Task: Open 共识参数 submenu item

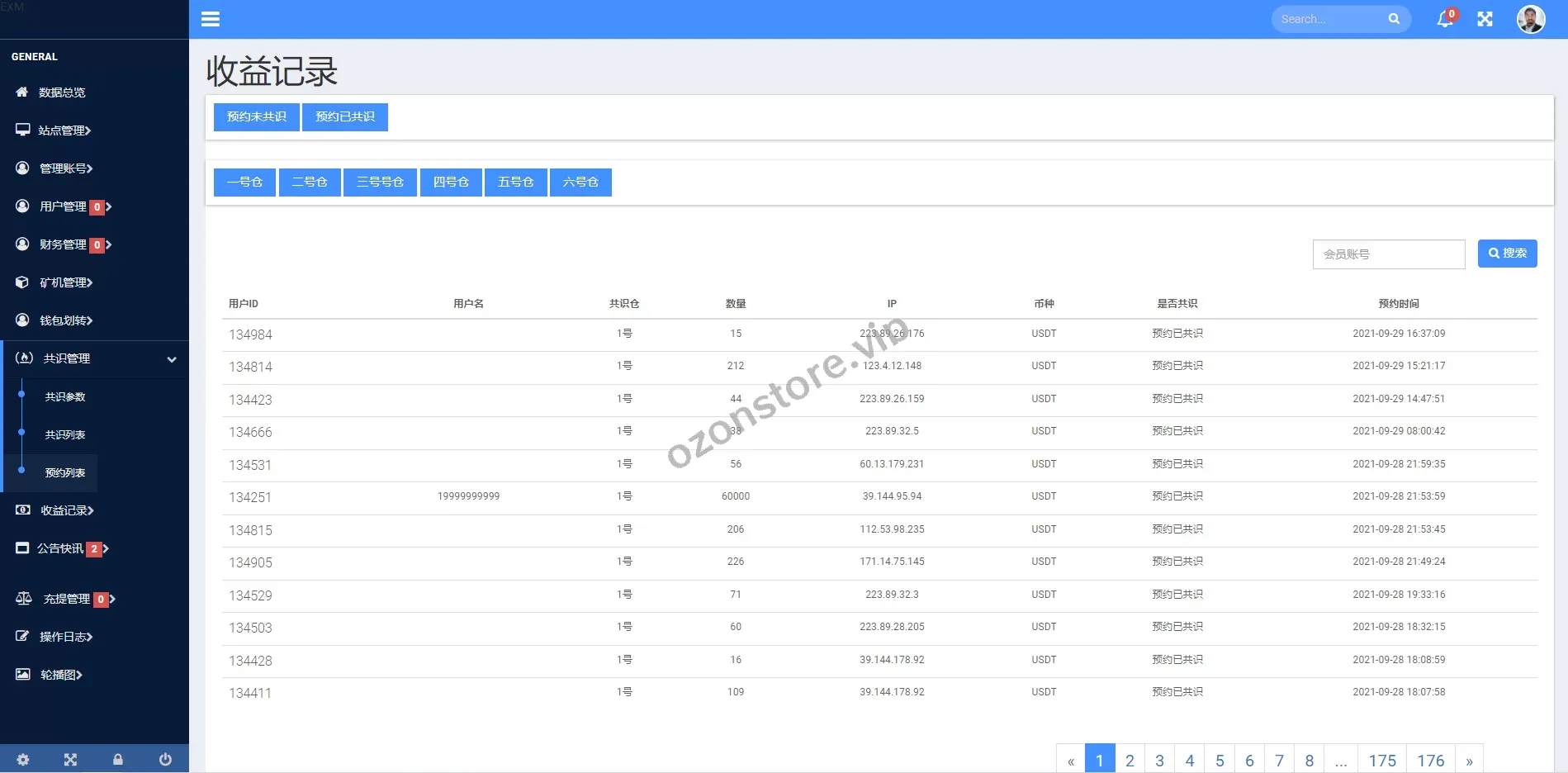Action: point(65,397)
